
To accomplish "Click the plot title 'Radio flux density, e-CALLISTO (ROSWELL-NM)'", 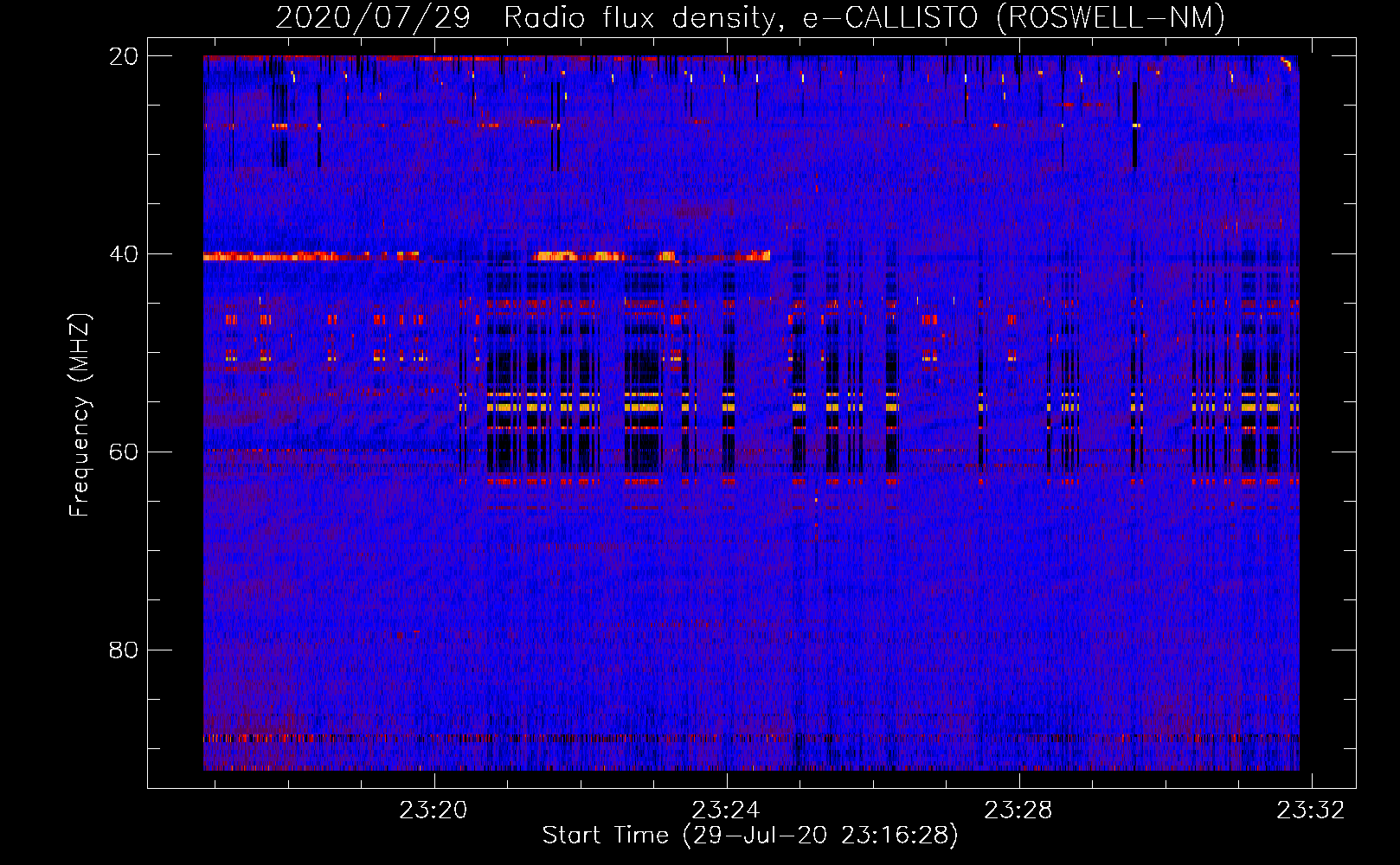I will 864,18.
